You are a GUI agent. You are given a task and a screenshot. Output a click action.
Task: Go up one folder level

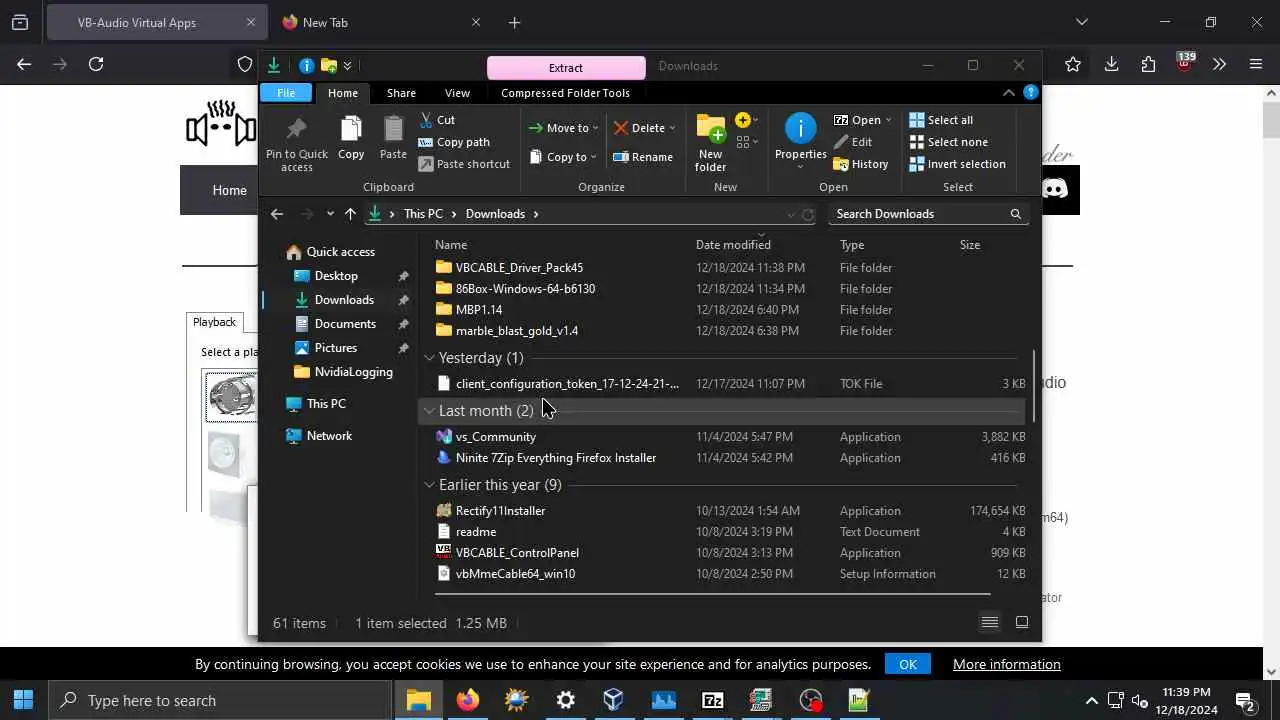click(x=350, y=214)
